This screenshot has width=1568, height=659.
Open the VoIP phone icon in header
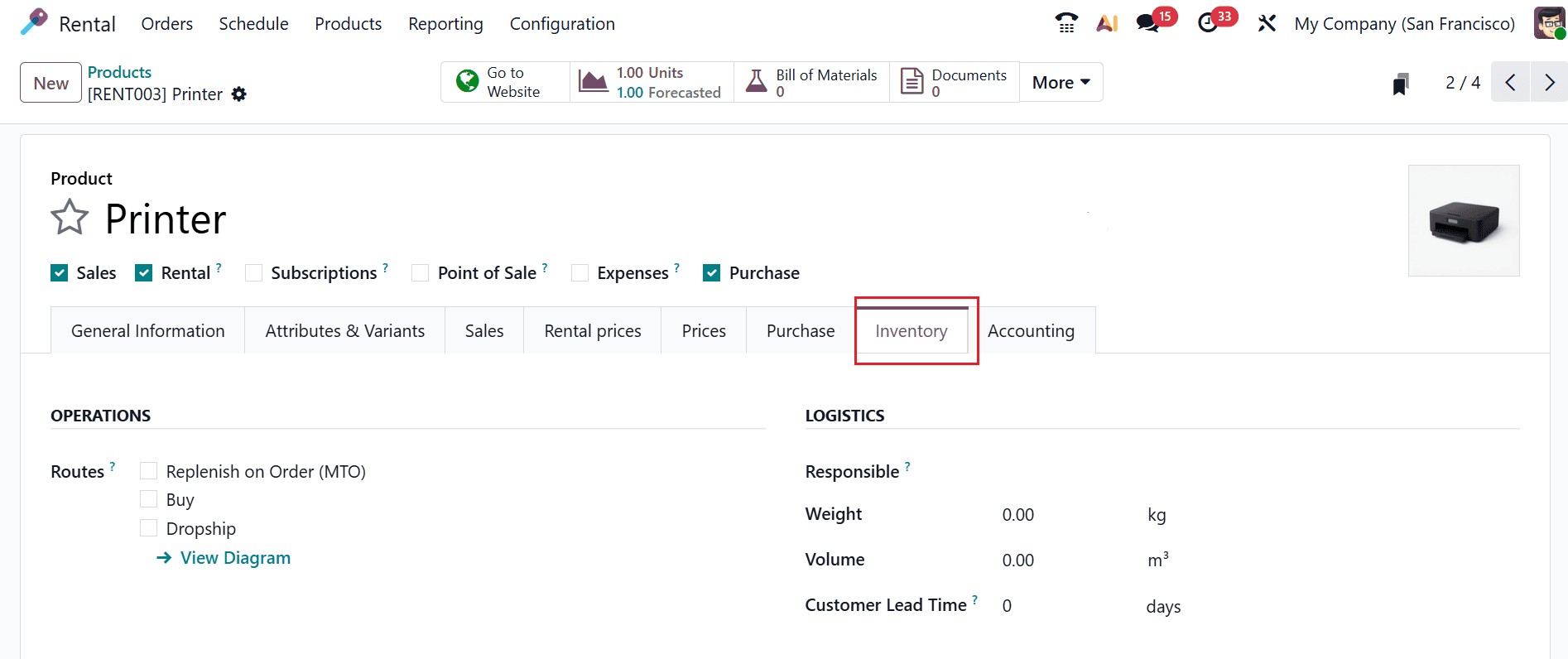point(1066,23)
